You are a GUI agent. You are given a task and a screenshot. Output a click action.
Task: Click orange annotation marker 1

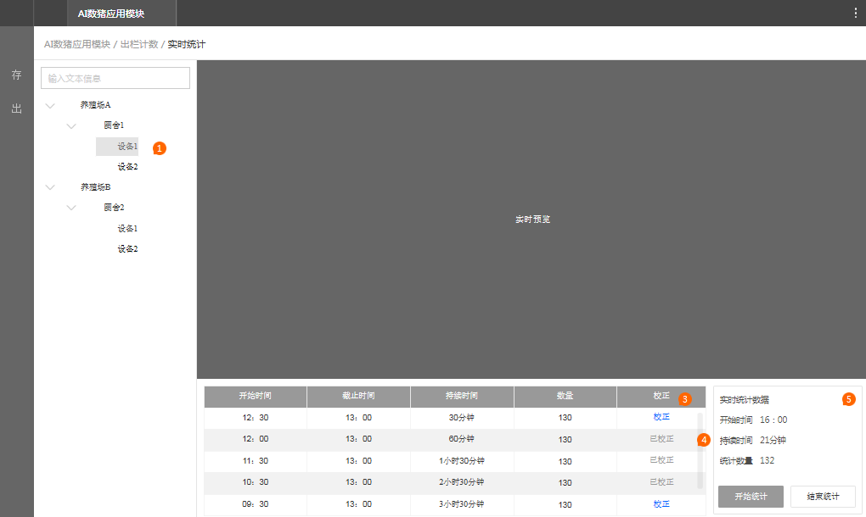coord(159,148)
